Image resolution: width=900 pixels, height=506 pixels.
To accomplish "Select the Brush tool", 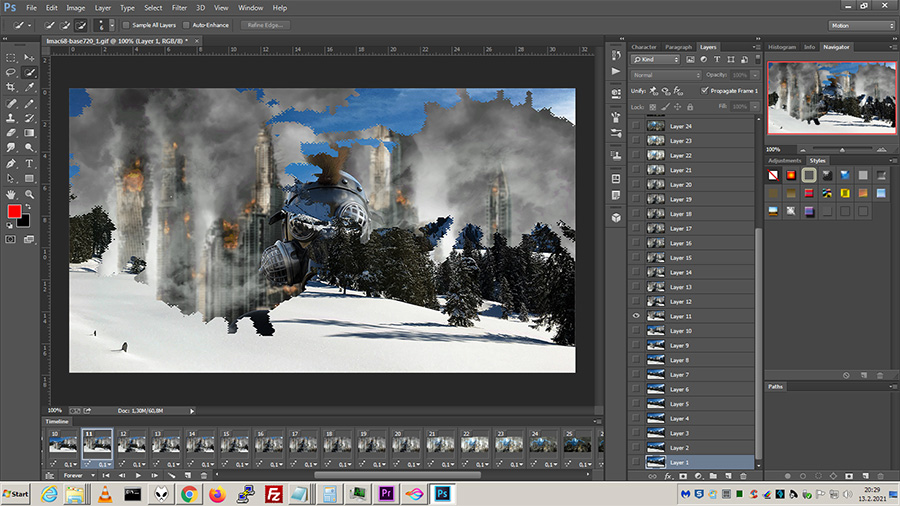I will tap(29, 103).
